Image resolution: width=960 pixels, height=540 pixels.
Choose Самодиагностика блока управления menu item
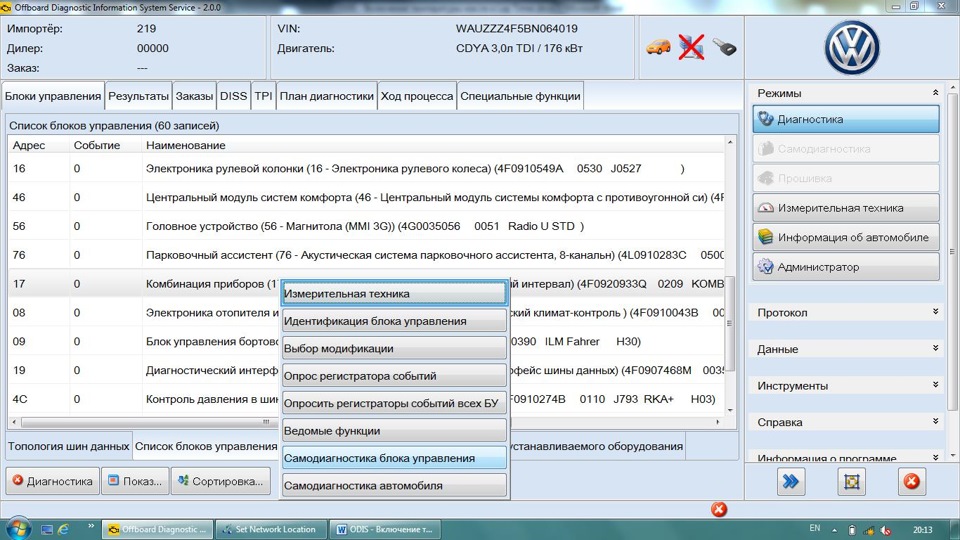tap(394, 458)
